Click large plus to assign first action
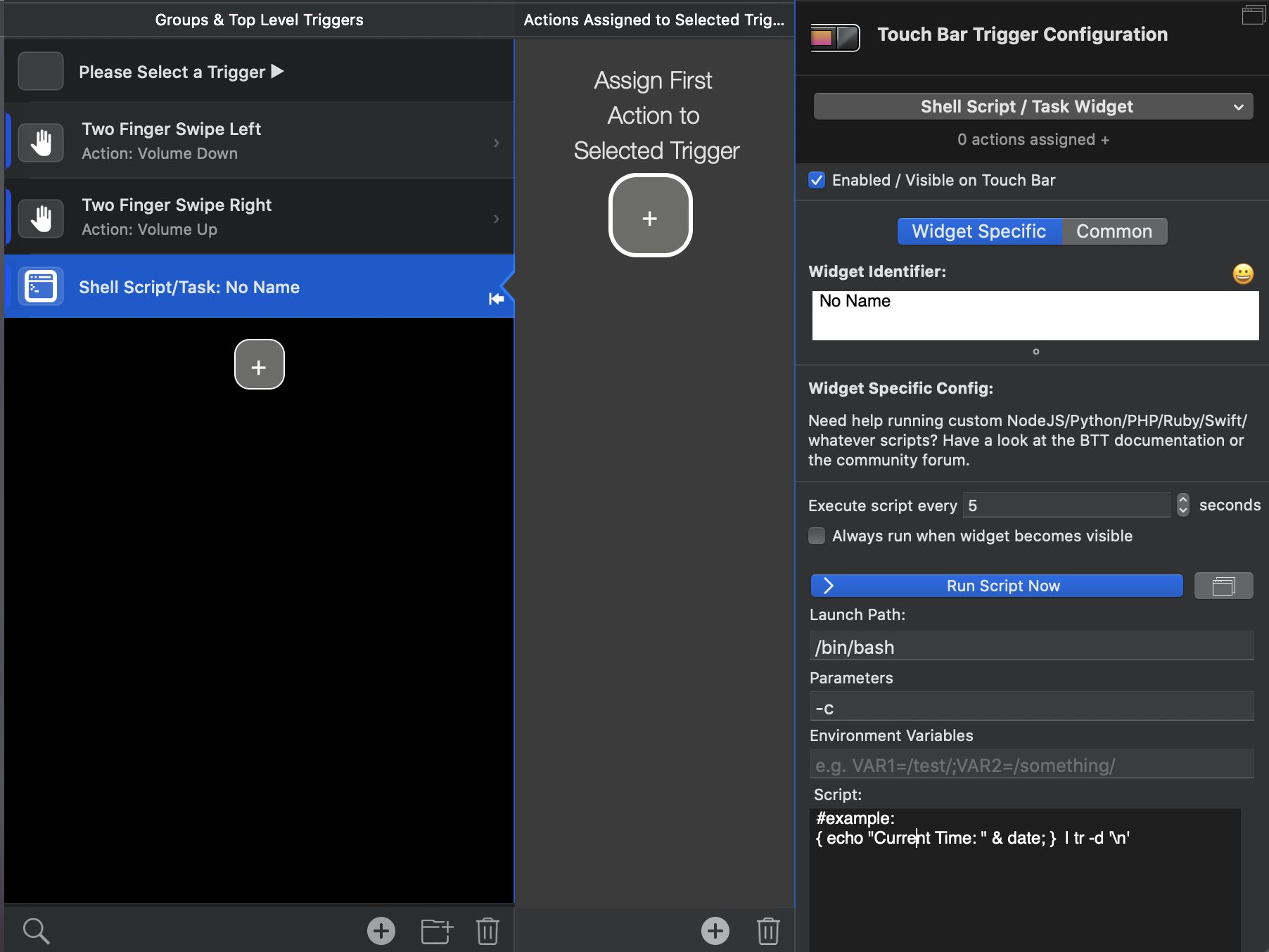Viewport: 1269px width, 952px height. 650,216
